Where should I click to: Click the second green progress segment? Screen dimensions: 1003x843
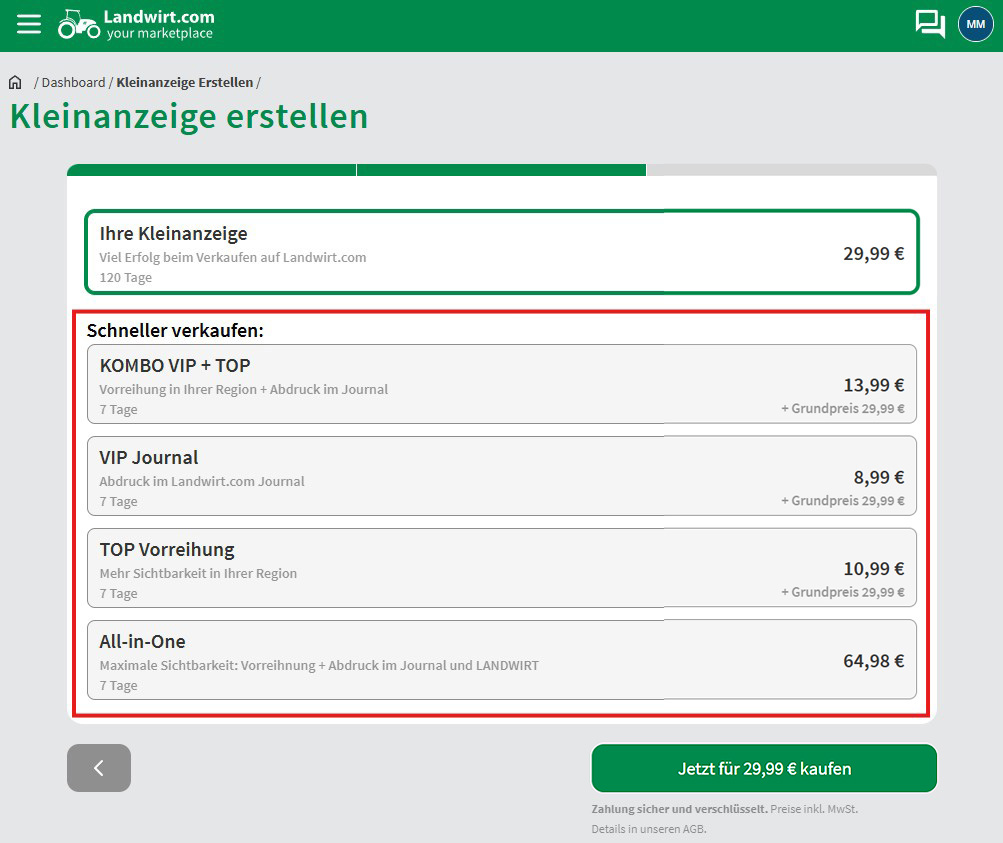pos(502,170)
